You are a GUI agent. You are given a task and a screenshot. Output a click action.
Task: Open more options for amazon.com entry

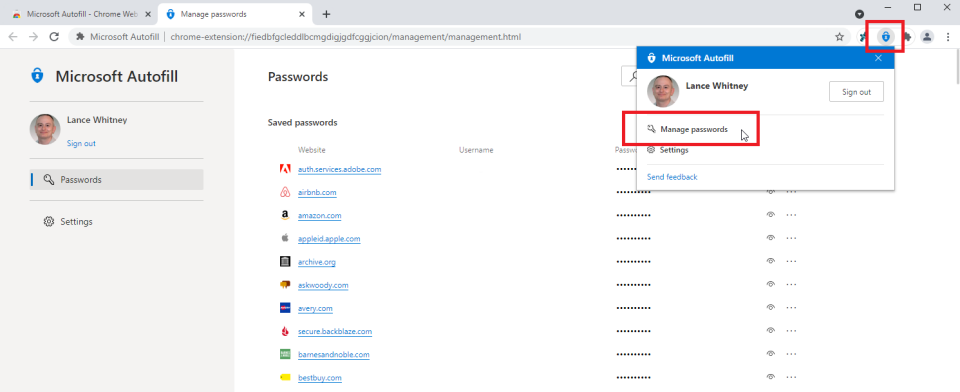[x=791, y=215]
